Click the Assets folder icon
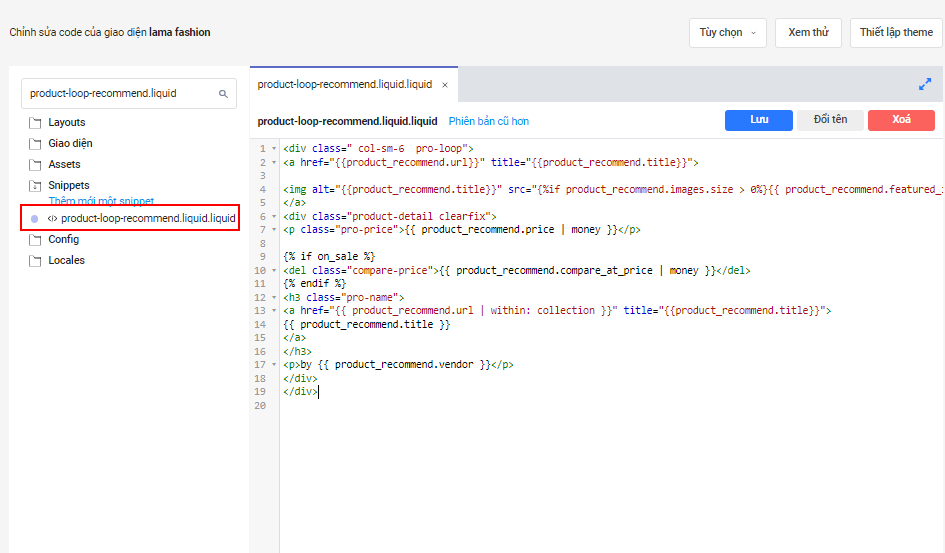 point(35,165)
